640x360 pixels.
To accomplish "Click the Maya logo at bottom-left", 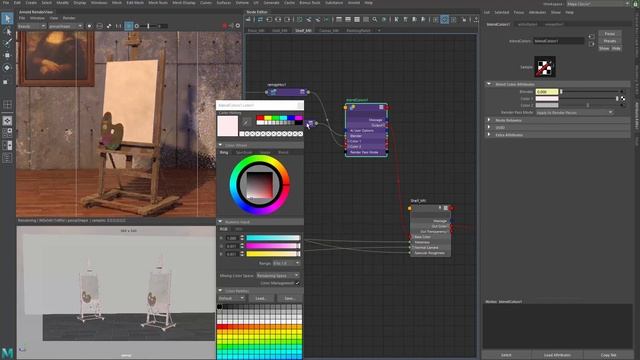I will 7,353.
